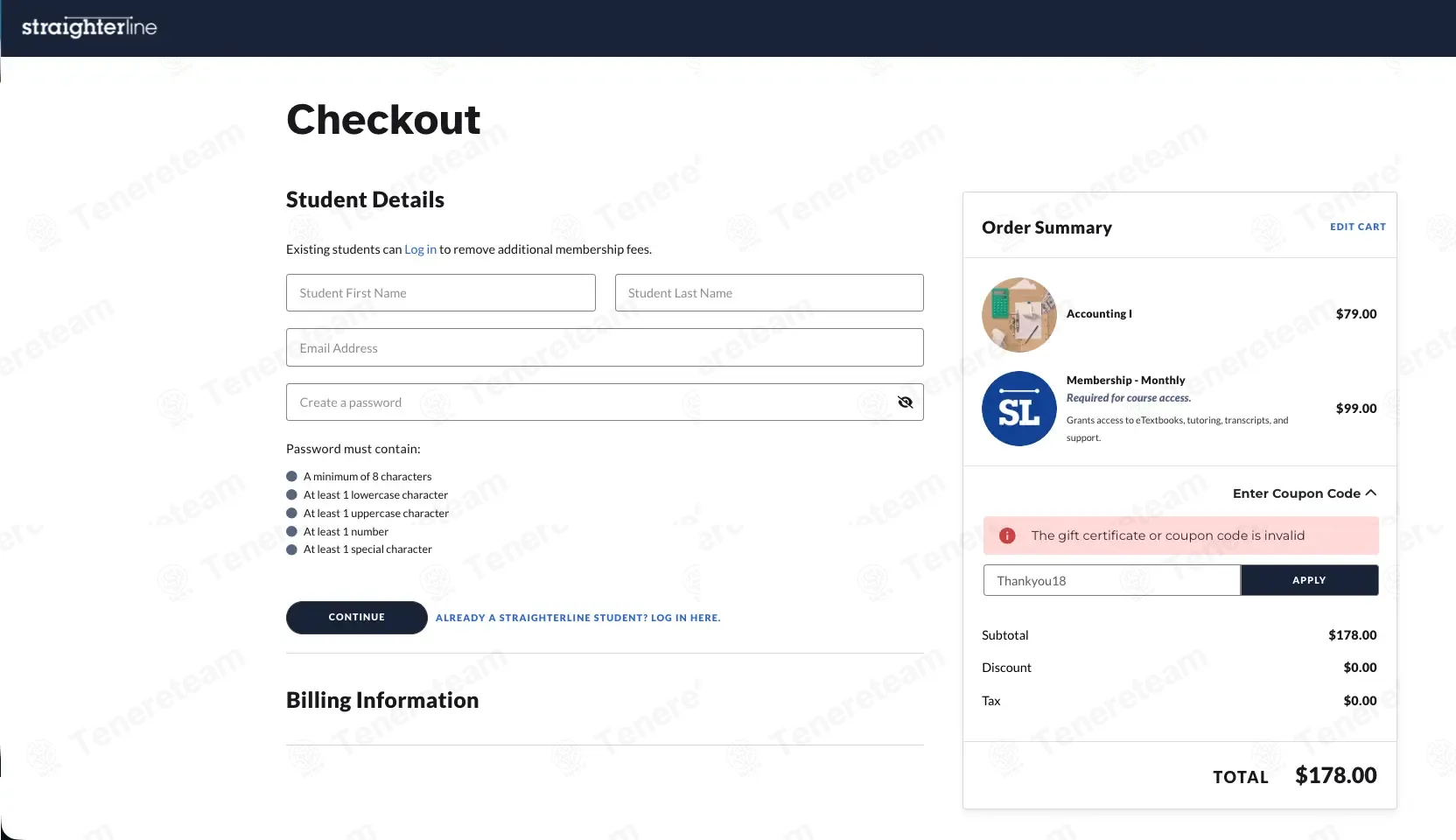Click the Order Summary heading

(x=1046, y=227)
